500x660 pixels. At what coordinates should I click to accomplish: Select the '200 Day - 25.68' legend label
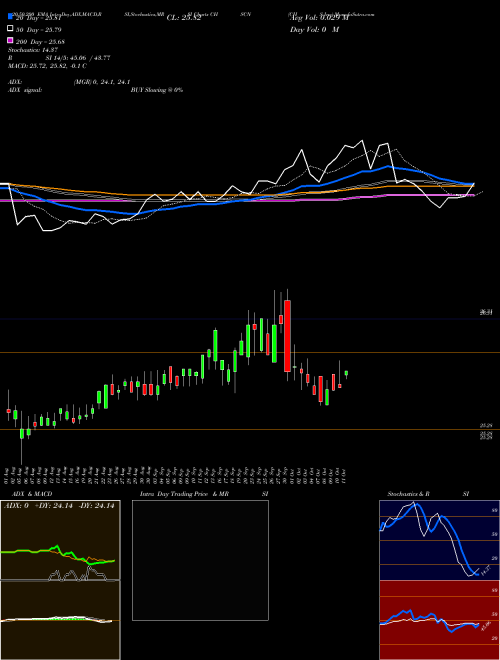click(x=40, y=42)
